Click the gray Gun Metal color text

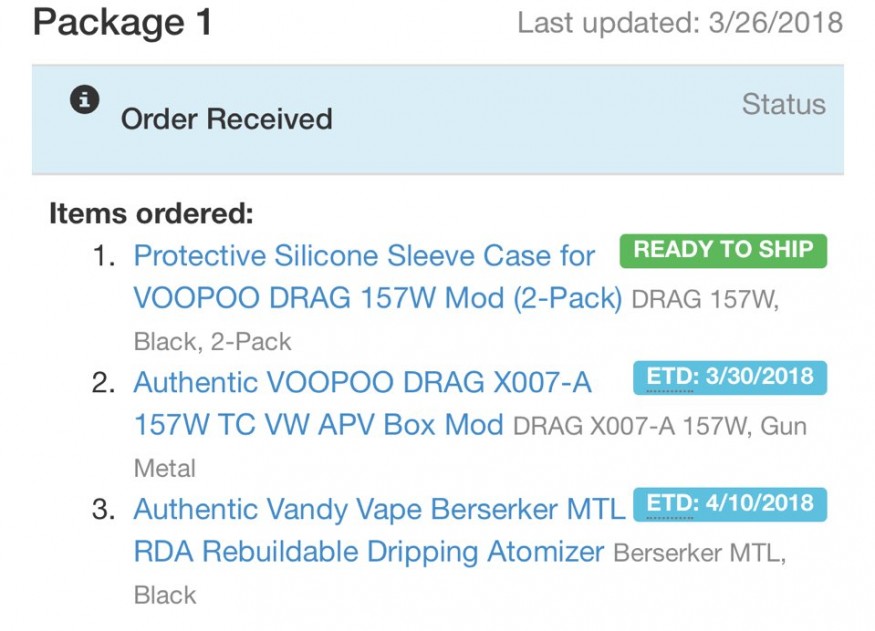coord(165,468)
